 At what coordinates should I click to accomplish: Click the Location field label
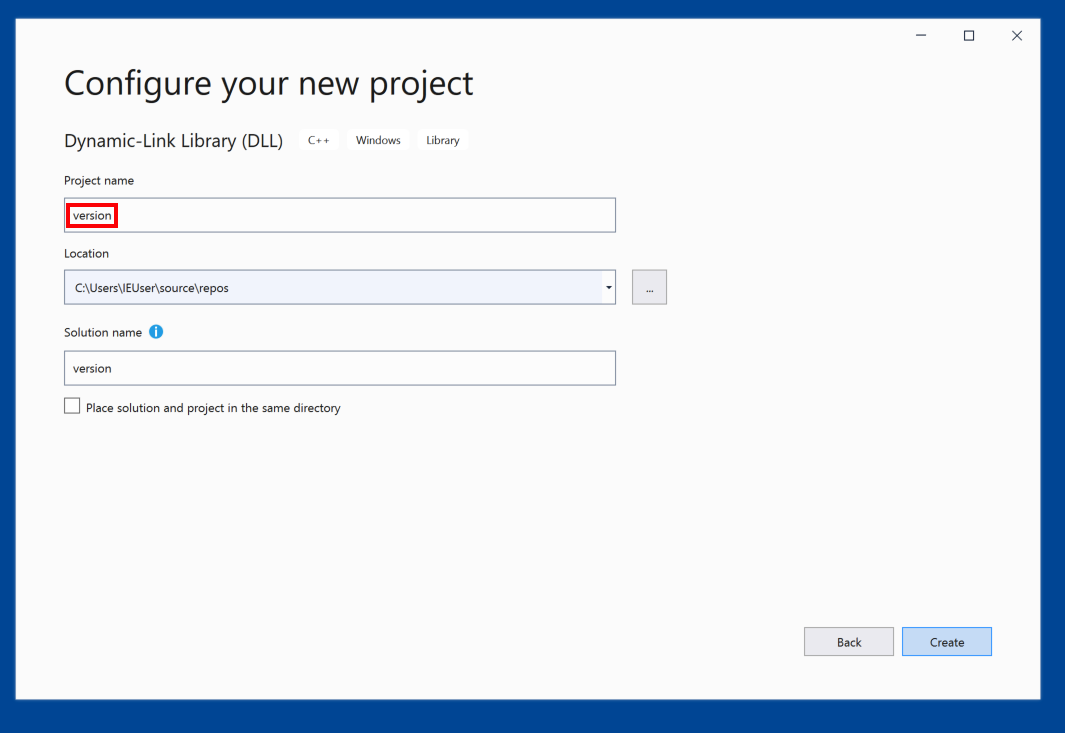tap(87, 254)
